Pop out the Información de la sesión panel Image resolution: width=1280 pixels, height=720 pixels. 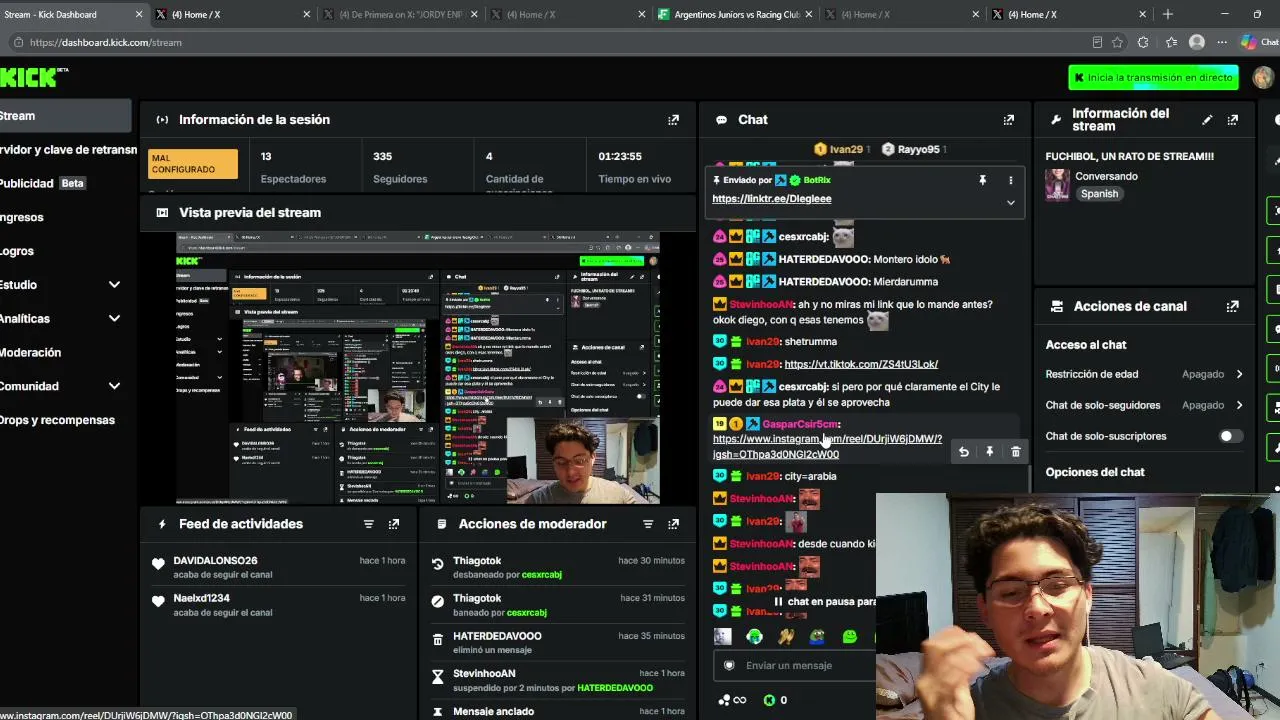click(x=673, y=120)
